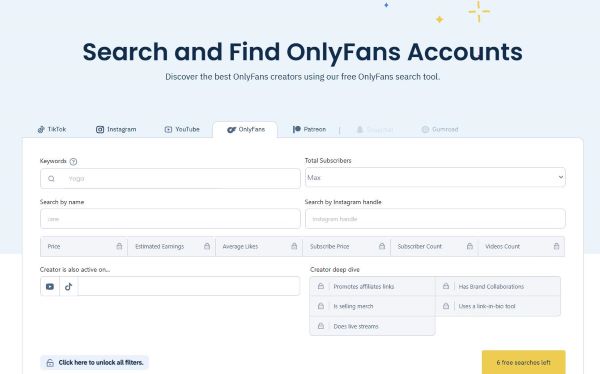Image resolution: width=600 pixels, height=374 pixels.
Task: Click the lock icon on Estimated Earnings
Action: pos(207,246)
